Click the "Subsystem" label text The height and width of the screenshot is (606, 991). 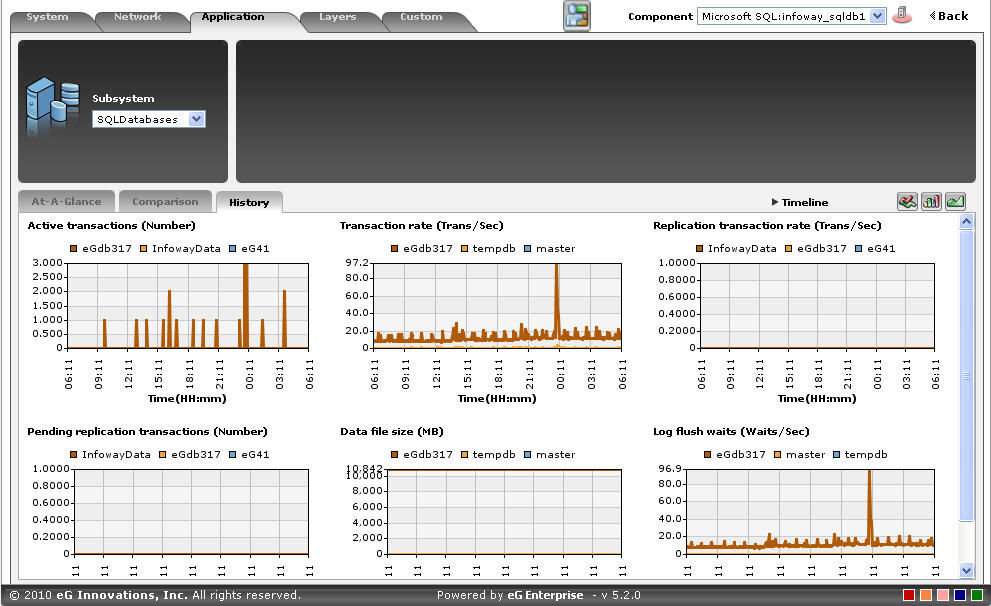click(123, 99)
